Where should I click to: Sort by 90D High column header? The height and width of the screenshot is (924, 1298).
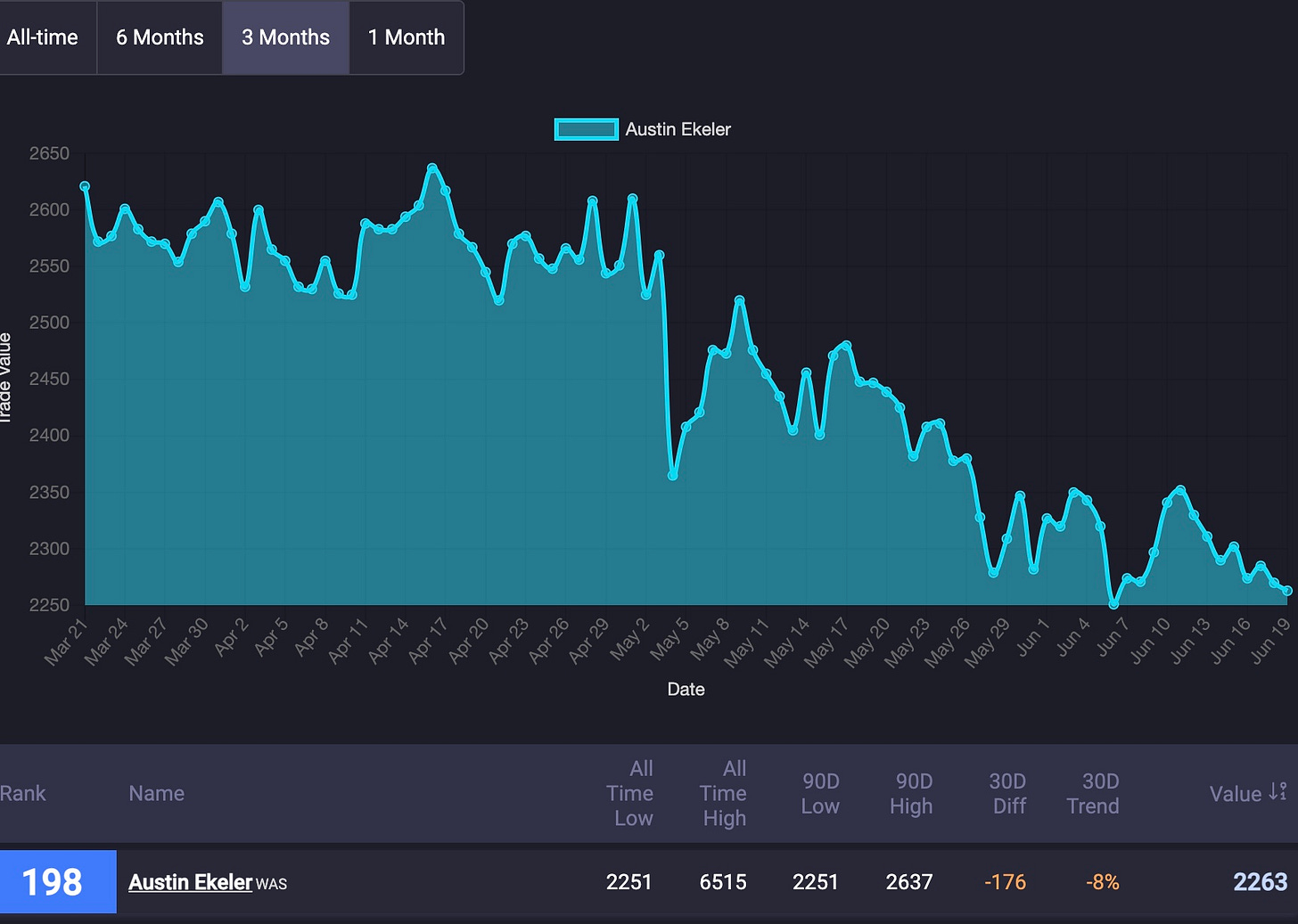tap(912, 794)
